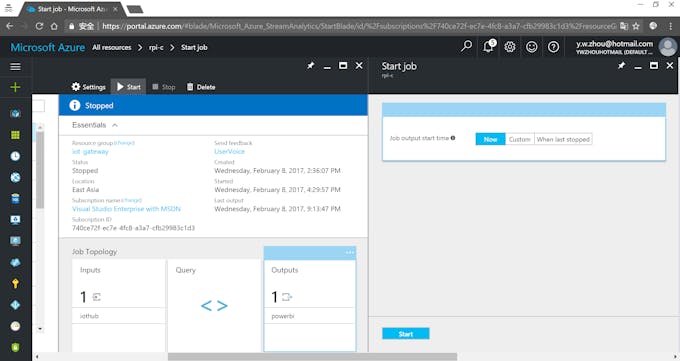Open the Chrome three-dot menu
This screenshot has height=361, width=680.
(x=670, y=26)
